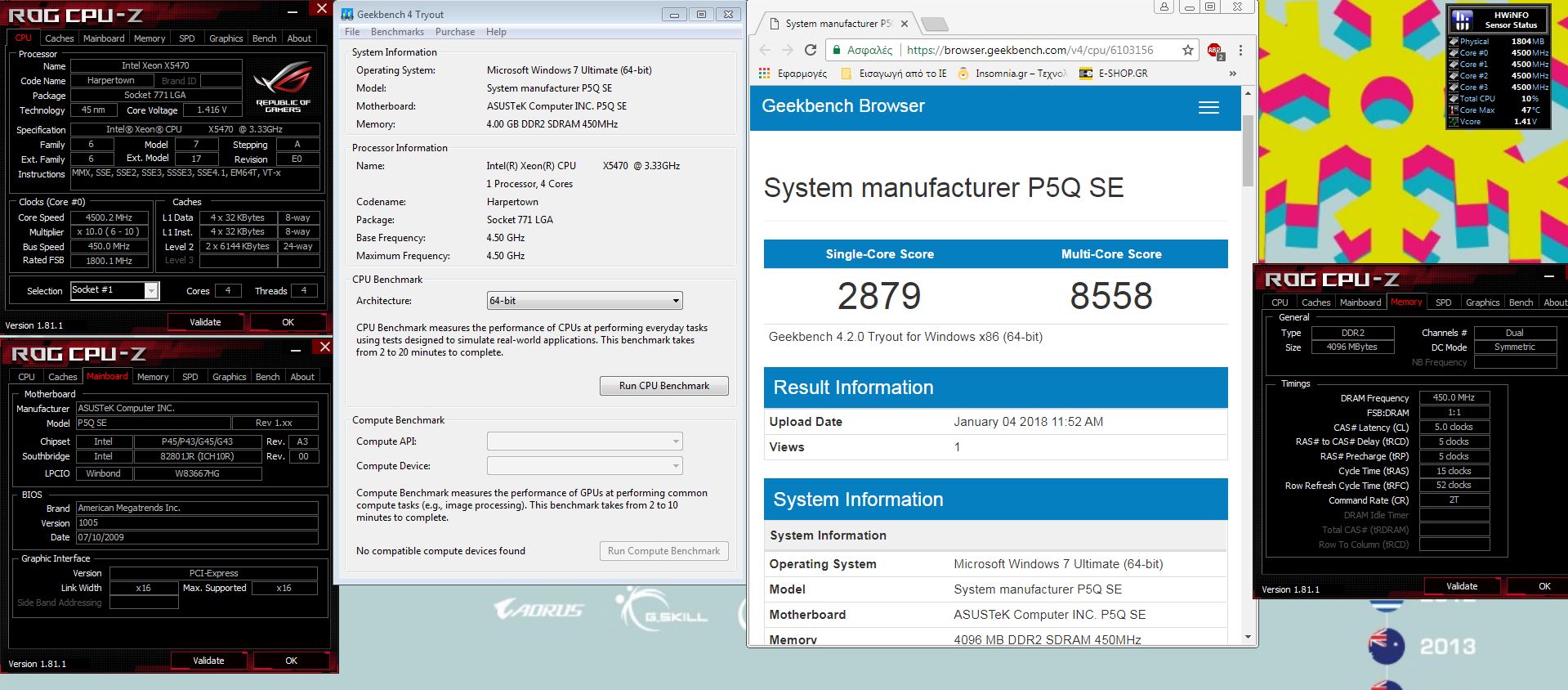The height and width of the screenshot is (690, 1568).
Task: Click the DRAM Frequency value 450.0 MHz
Action: click(x=1454, y=397)
